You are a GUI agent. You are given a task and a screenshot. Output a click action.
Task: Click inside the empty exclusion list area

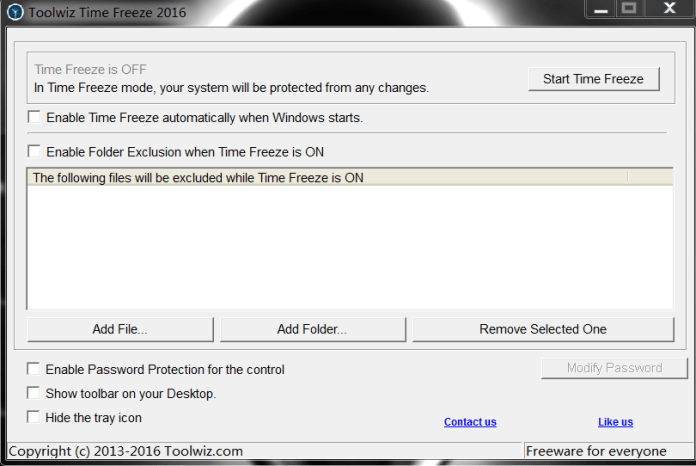(350, 247)
